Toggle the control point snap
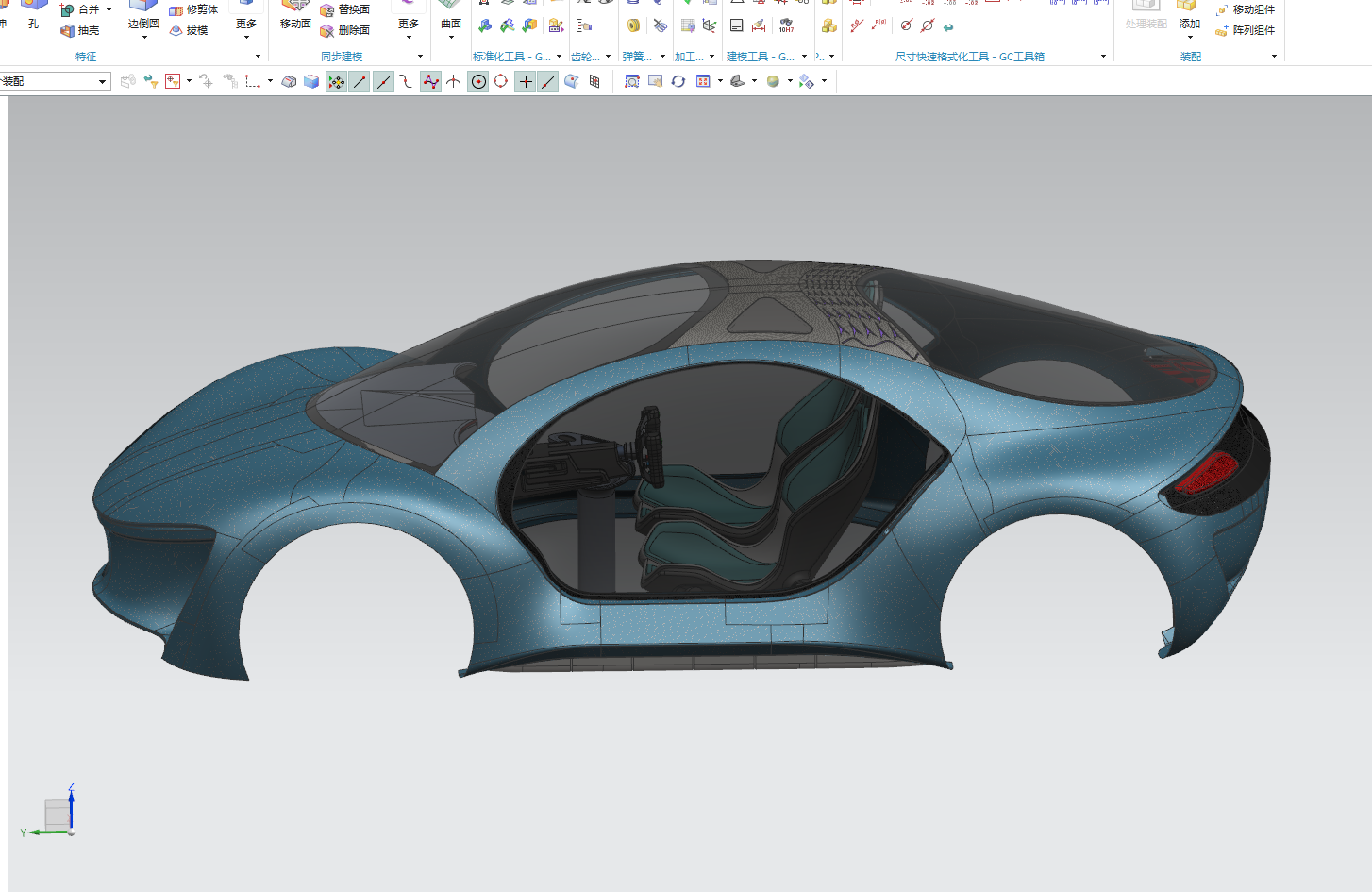1372x892 pixels. tap(406, 81)
